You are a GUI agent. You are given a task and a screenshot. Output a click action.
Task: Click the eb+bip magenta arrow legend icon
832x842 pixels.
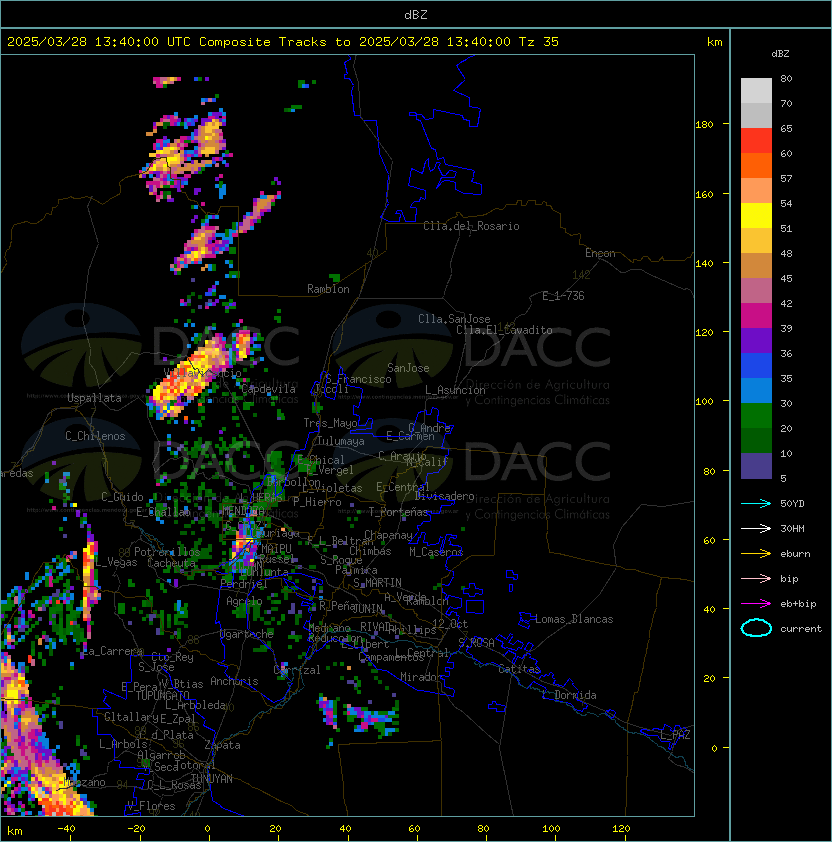[756, 604]
